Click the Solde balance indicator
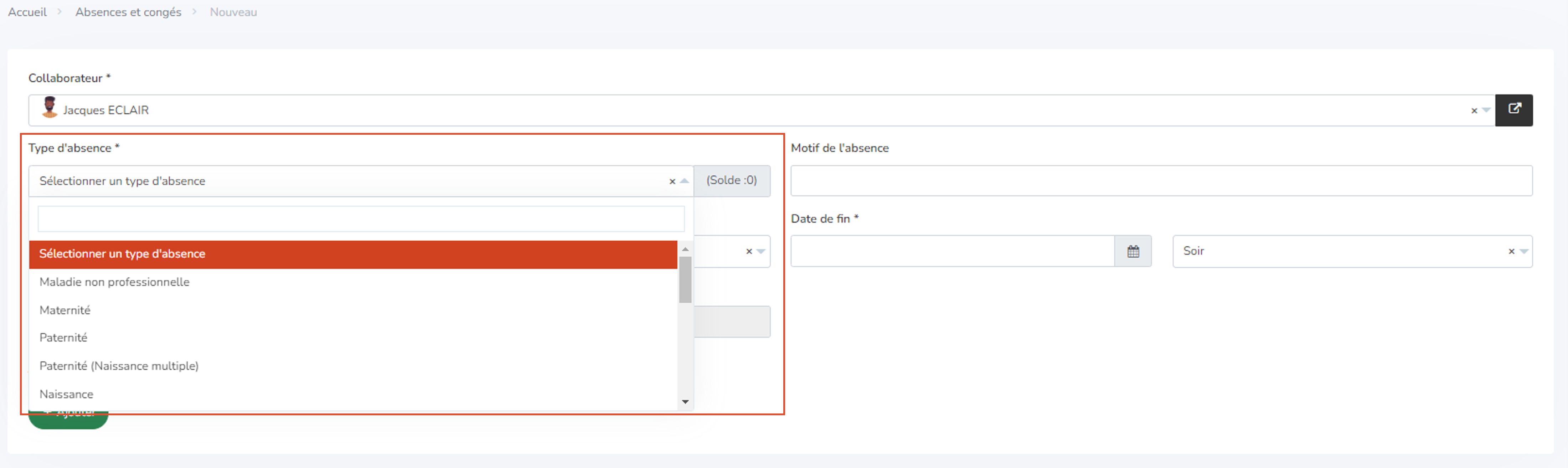The image size is (1568, 468). [x=732, y=181]
